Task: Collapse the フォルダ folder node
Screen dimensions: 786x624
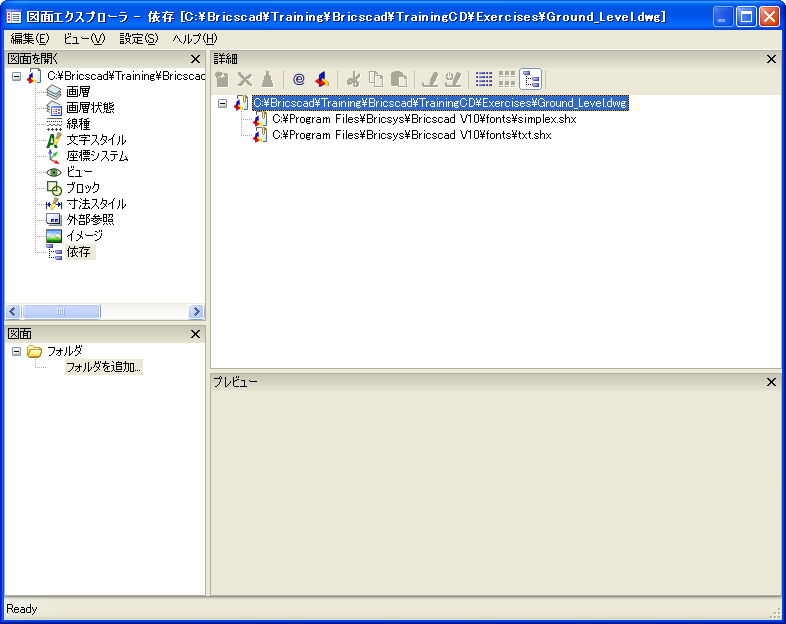Action: point(17,351)
